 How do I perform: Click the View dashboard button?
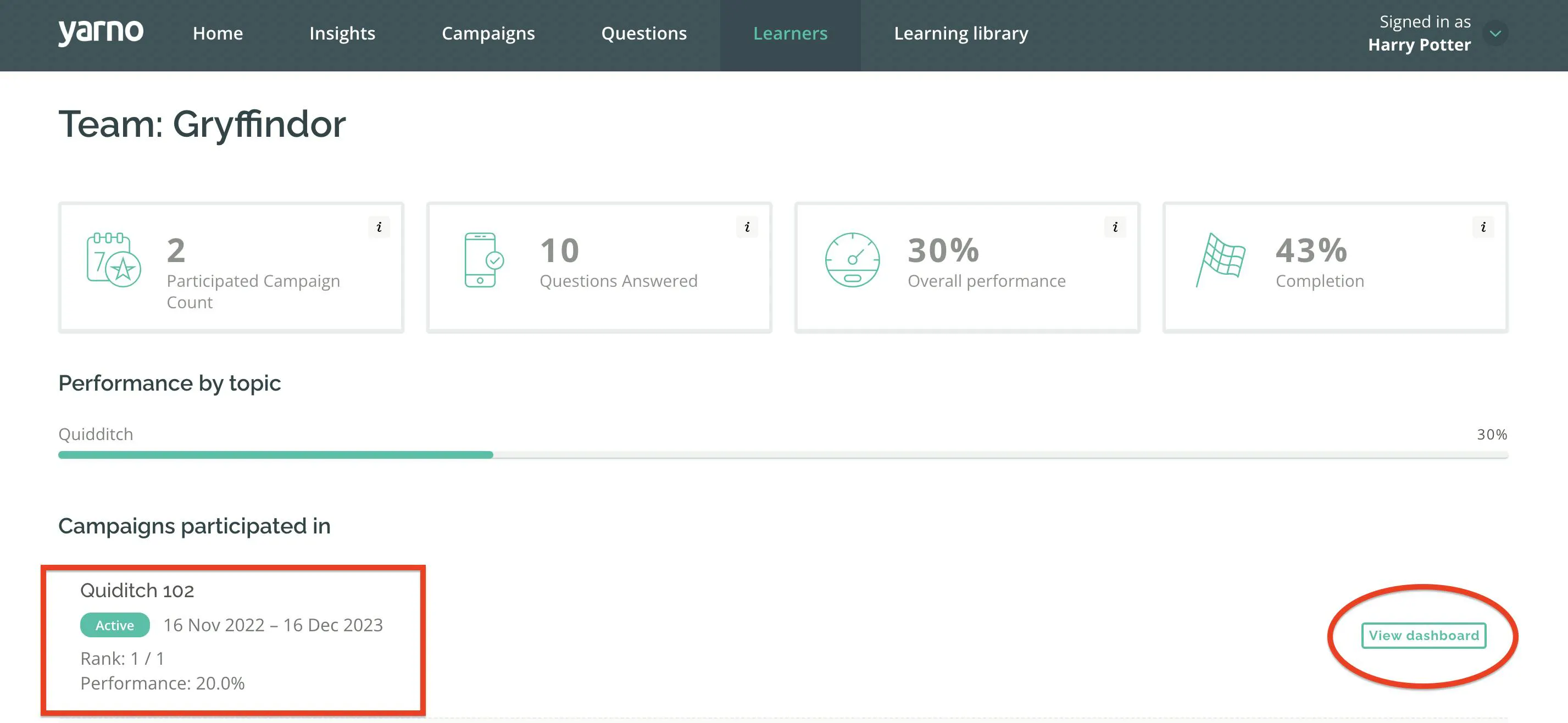[x=1424, y=635]
